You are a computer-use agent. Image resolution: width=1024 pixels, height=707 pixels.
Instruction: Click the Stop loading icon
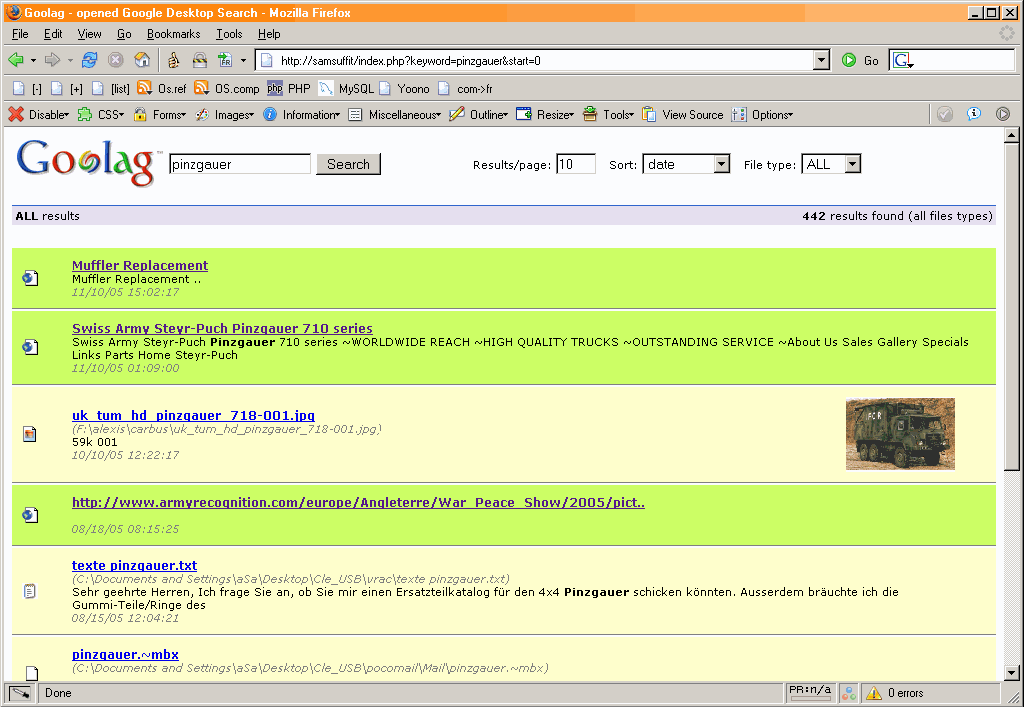(x=116, y=60)
